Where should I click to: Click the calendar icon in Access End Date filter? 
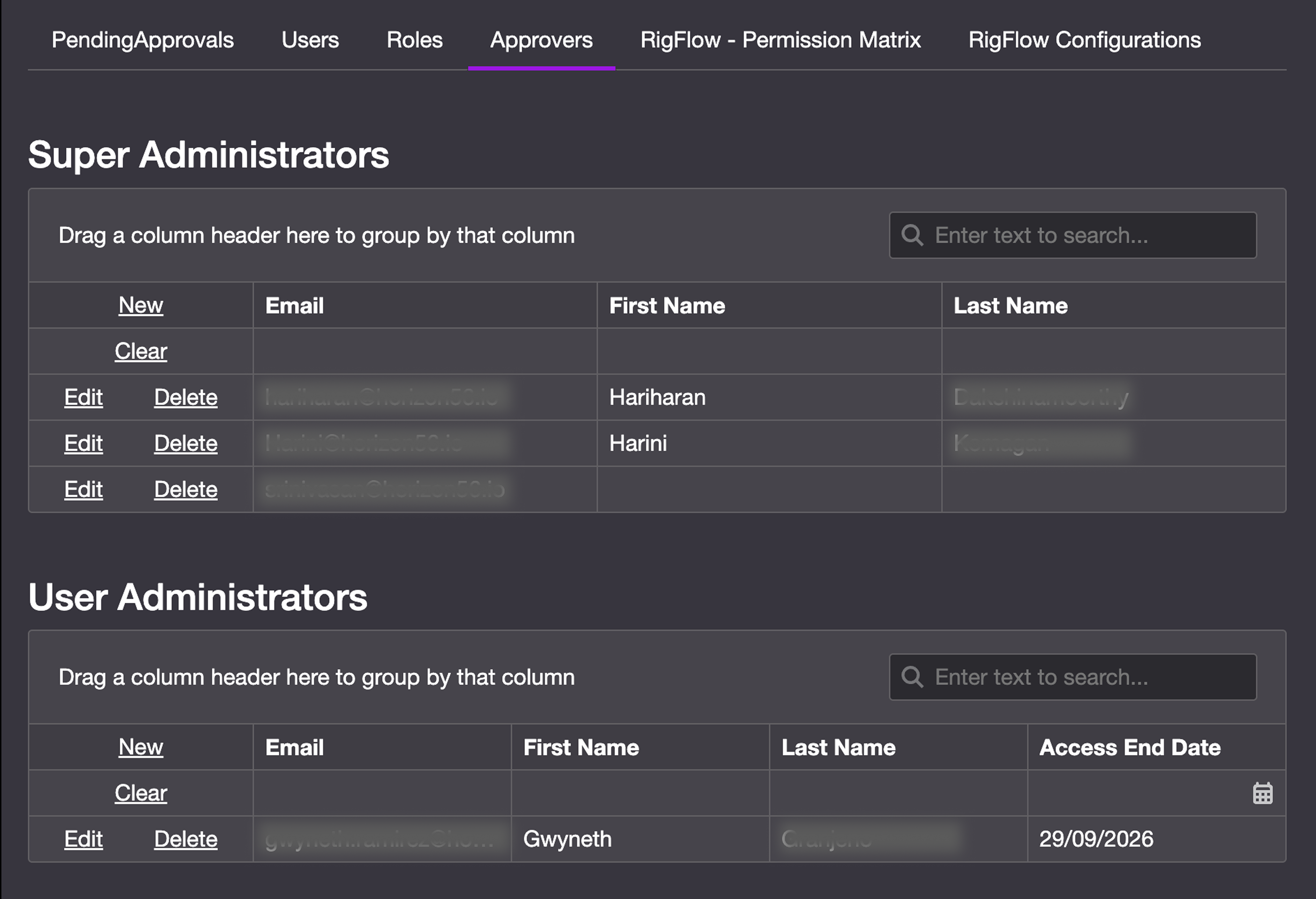(x=1262, y=793)
